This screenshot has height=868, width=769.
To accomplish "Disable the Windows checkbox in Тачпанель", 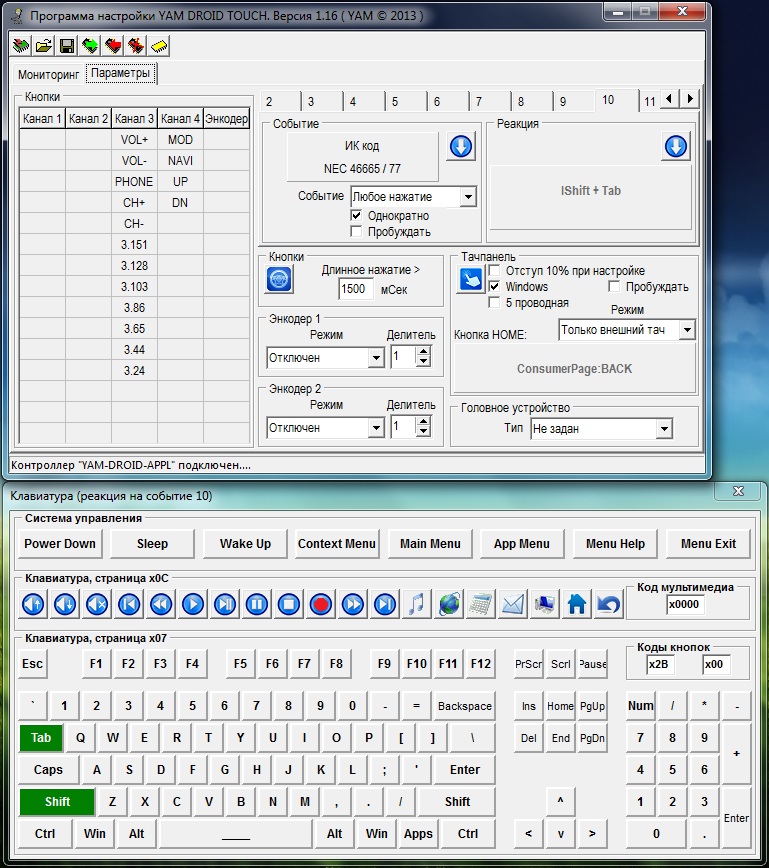I will click(495, 287).
